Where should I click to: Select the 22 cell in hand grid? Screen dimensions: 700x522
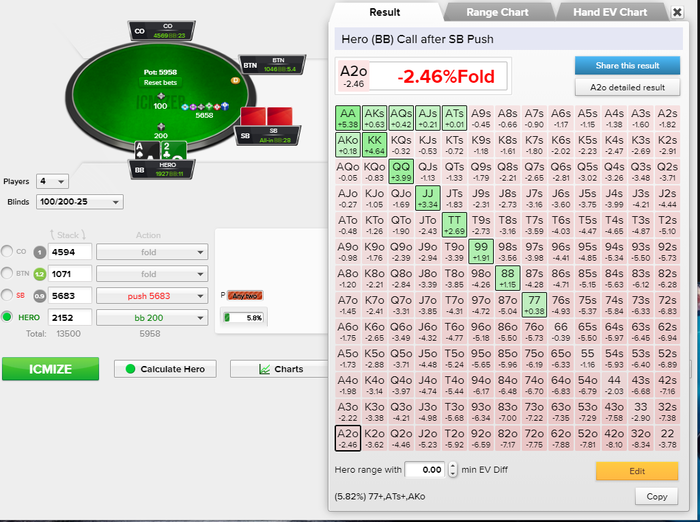(667, 438)
